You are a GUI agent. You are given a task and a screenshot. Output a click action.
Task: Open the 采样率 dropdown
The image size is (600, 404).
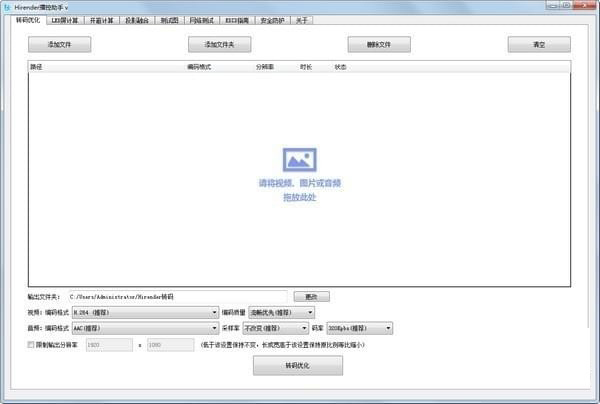276,328
